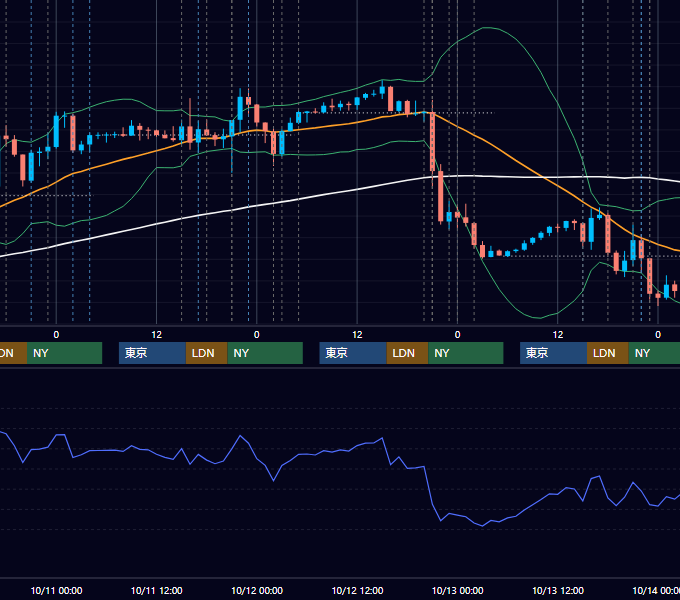
Task: Click the 10/11 12:00 date label
Action: [x=157, y=590]
